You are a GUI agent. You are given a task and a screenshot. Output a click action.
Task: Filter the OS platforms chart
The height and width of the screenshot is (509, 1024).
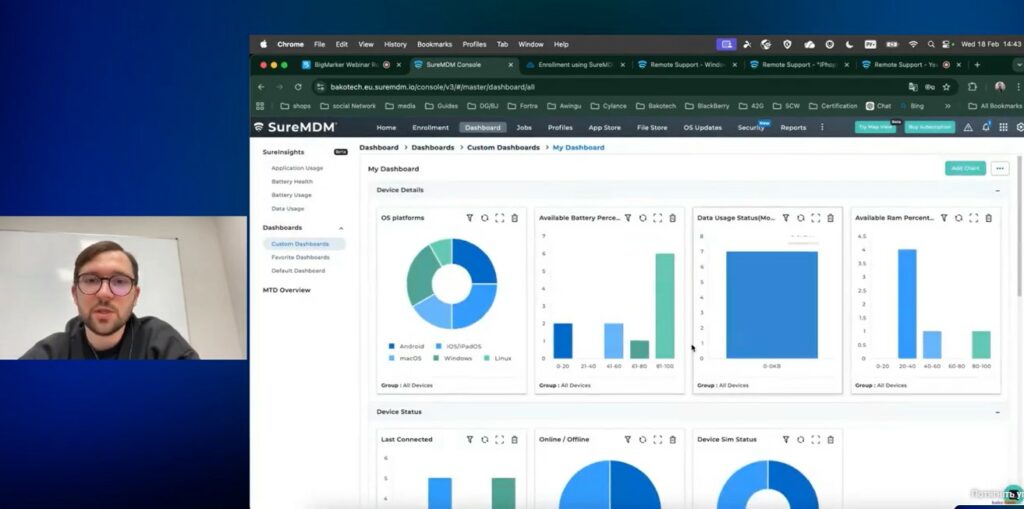tap(470, 218)
